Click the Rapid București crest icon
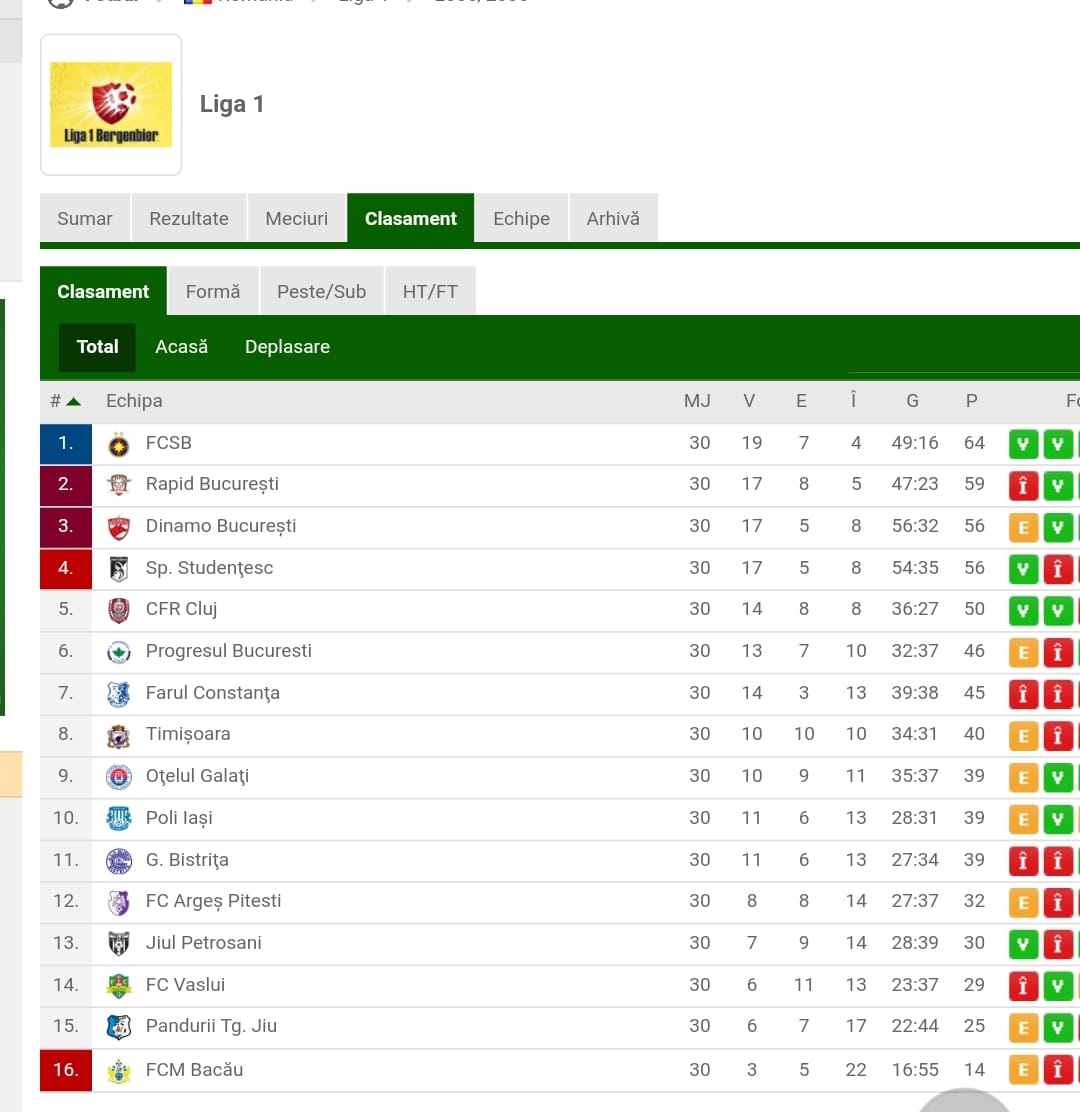Viewport: 1080px width, 1112px height. click(x=118, y=485)
